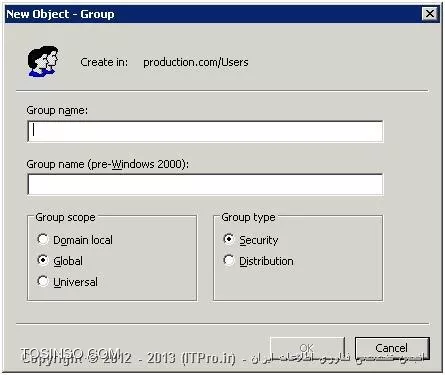Switch group type to Distribution

[x=229, y=260]
